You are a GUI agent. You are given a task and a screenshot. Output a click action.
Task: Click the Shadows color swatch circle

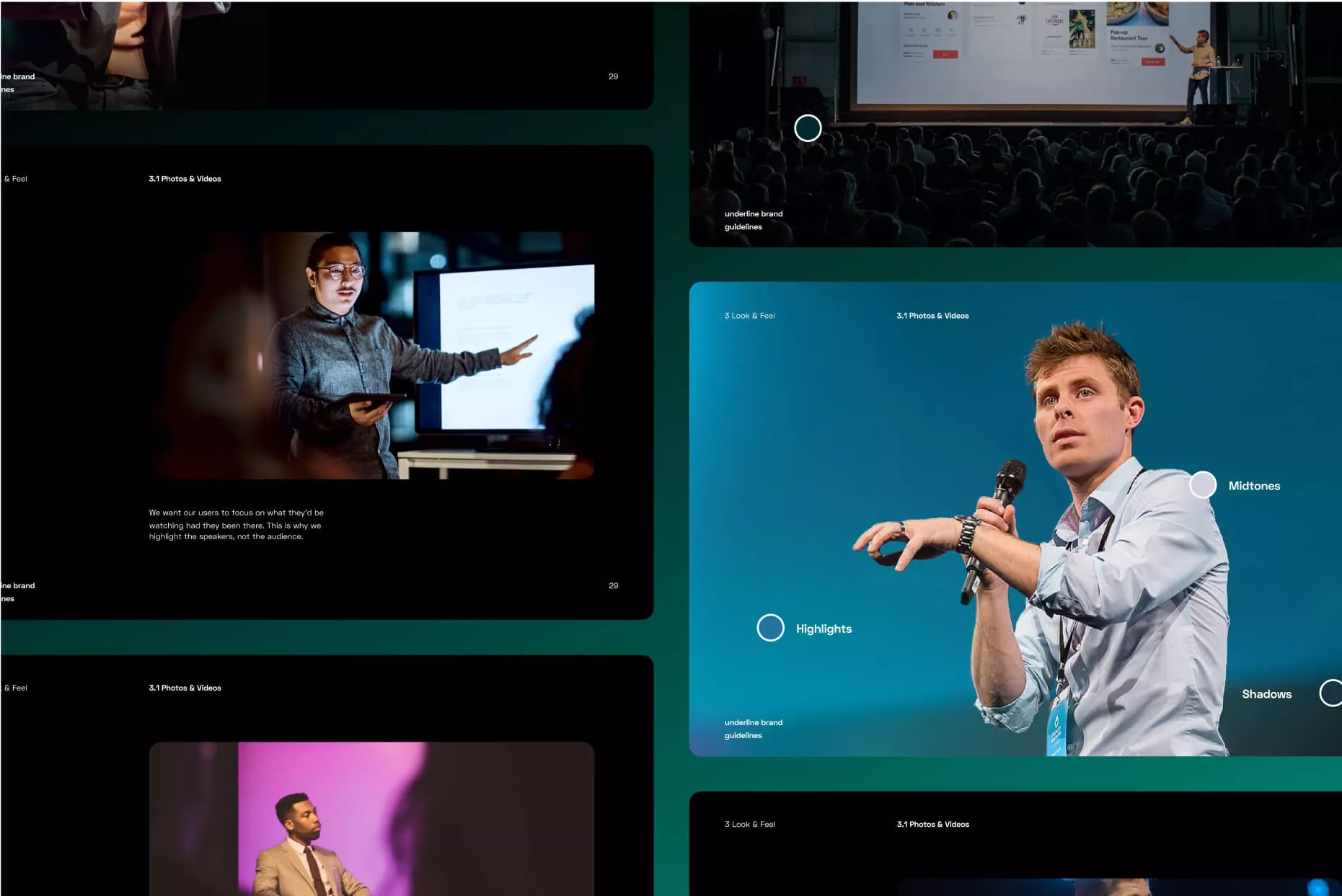click(x=1330, y=693)
